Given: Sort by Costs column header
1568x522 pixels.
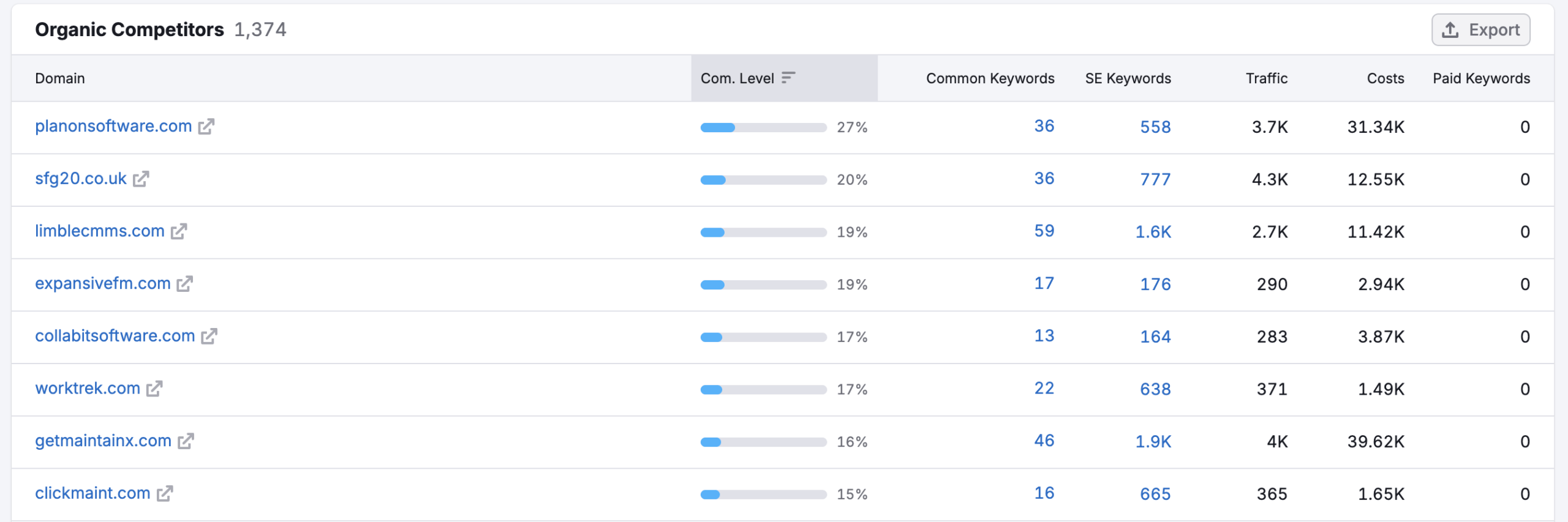Looking at the screenshot, I should [1385, 78].
